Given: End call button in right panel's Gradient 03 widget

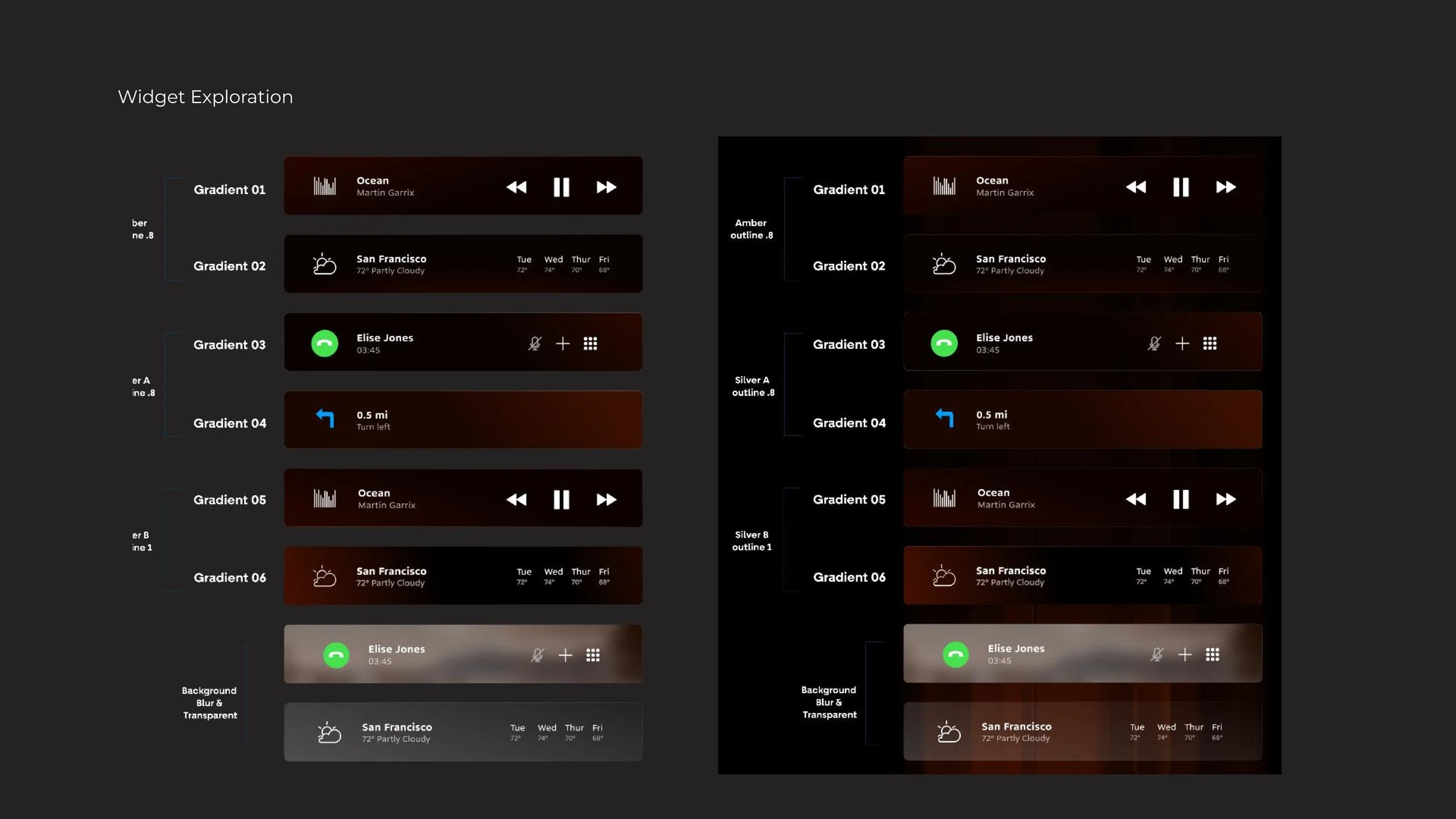Looking at the screenshot, I should [x=943, y=344].
